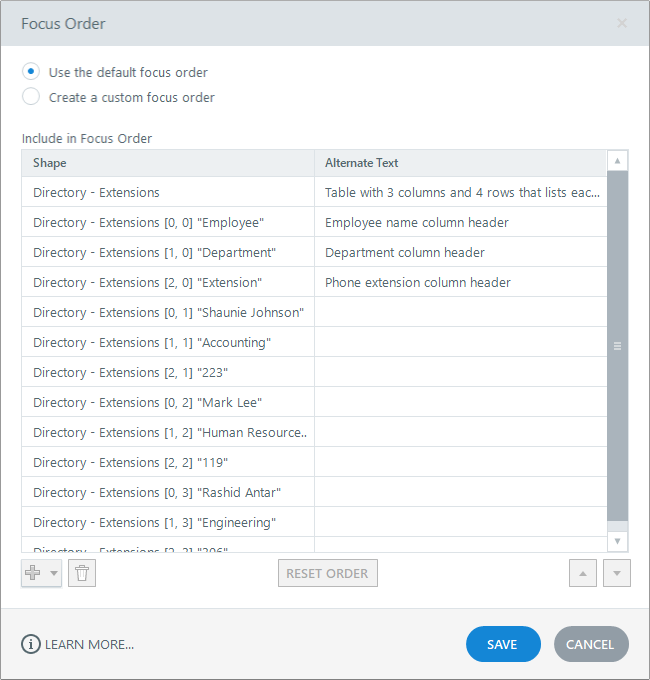Screen dimensions: 650x680
Task: Open the Learn More link
Action: coord(89,644)
